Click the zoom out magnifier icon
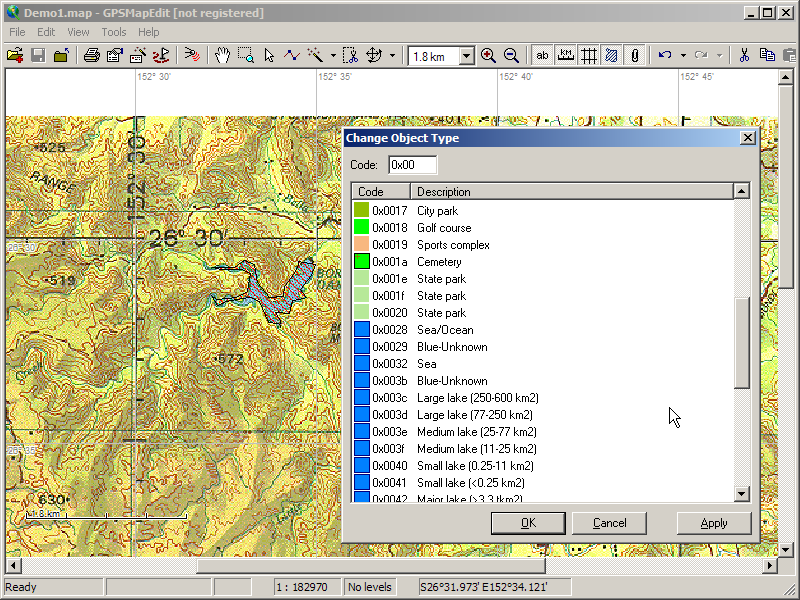The height and width of the screenshot is (600, 800). 511,56
